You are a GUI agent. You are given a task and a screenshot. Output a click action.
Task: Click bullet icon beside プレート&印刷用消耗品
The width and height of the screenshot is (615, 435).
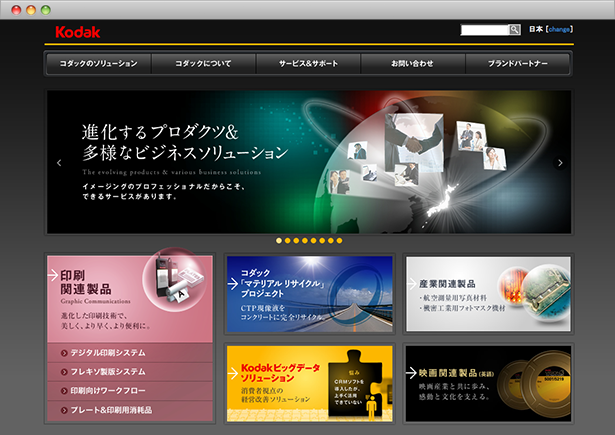[x=64, y=410]
